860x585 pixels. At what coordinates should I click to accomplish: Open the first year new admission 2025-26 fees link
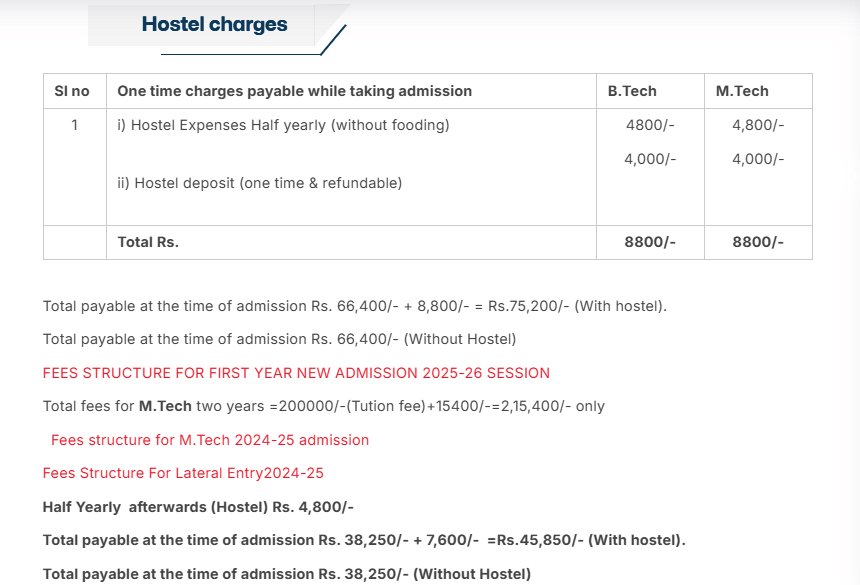[296, 373]
